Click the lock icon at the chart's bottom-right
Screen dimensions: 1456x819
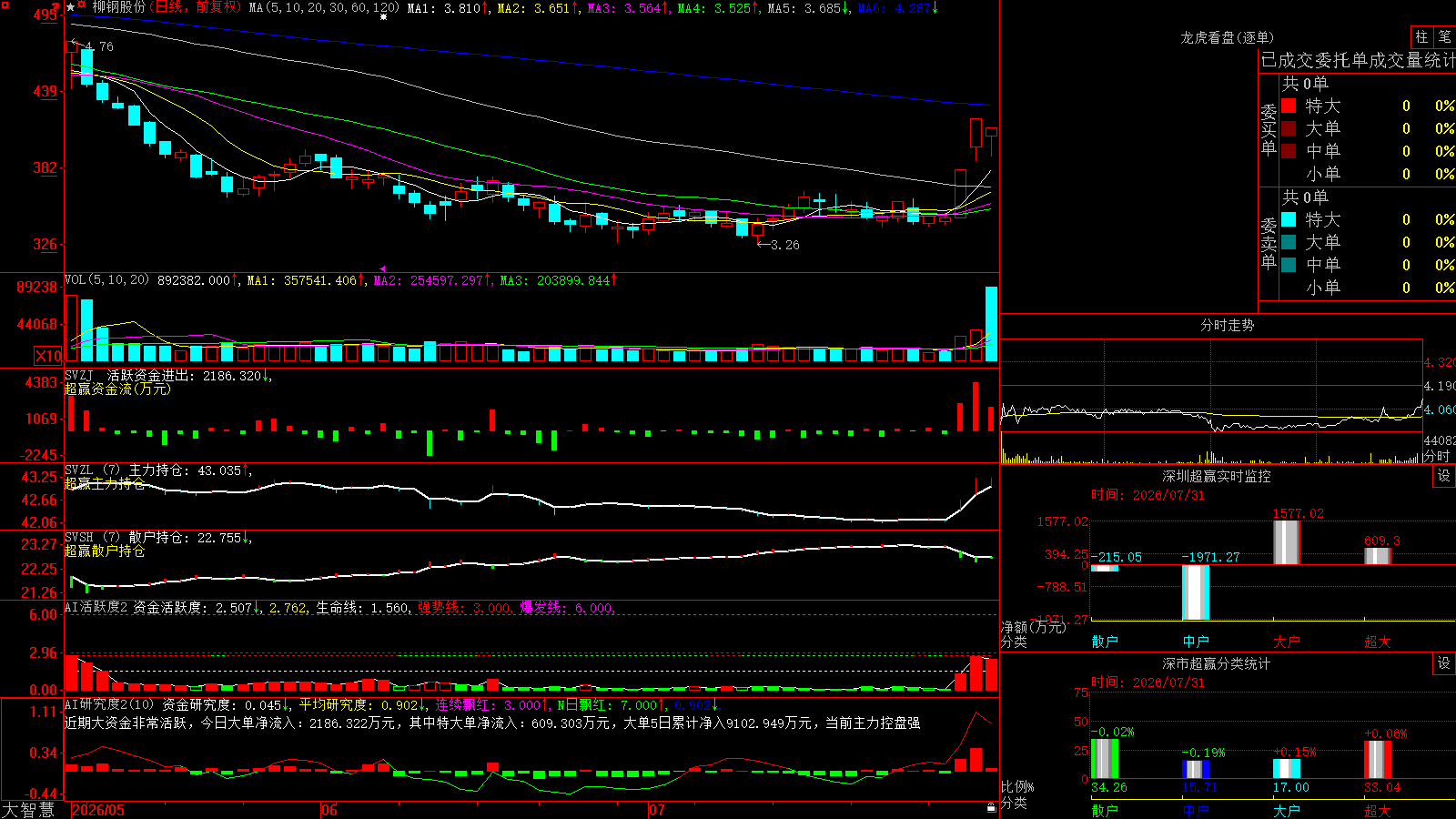coord(992,807)
